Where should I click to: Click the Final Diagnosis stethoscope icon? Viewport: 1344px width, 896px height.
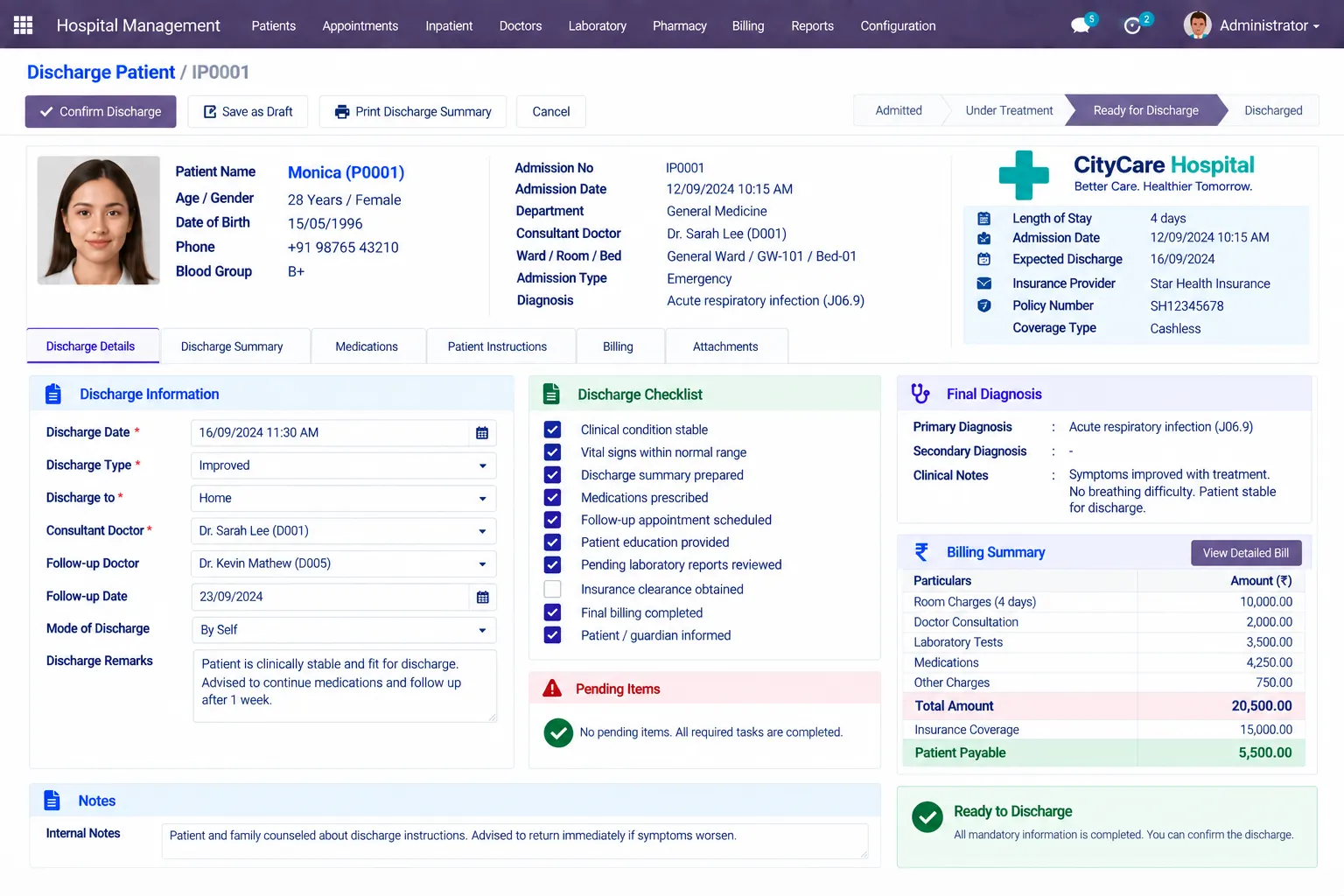click(920, 394)
